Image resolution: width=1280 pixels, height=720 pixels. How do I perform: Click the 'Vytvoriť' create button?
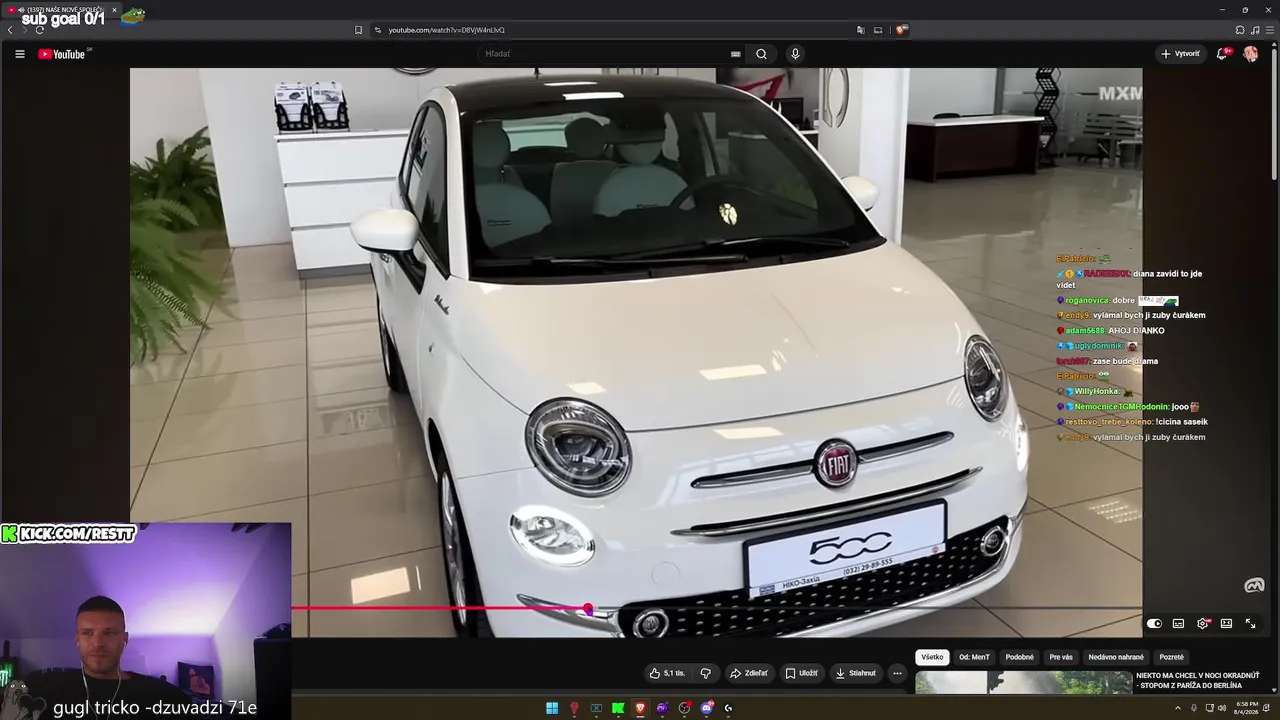tap(1181, 54)
